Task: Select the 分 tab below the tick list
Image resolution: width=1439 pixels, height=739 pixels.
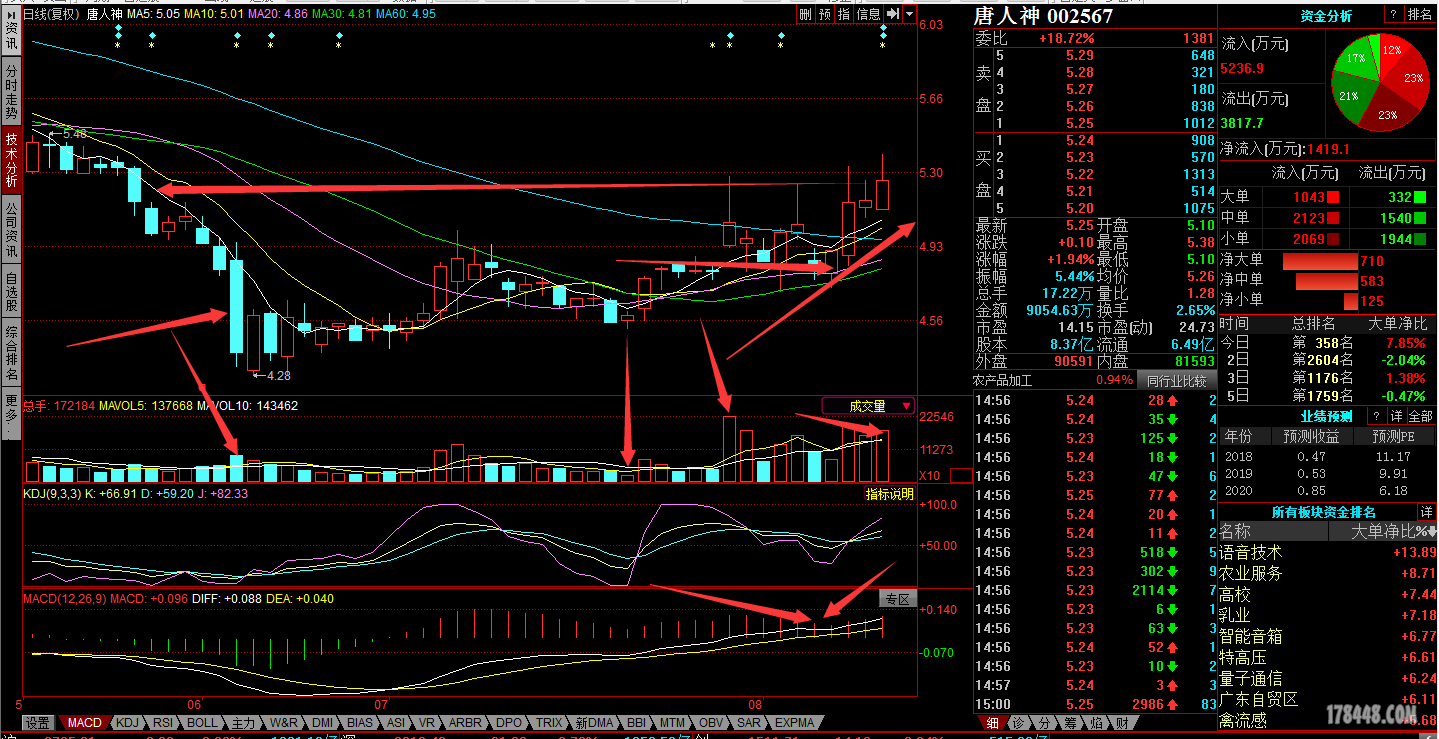Action: 1044,723
